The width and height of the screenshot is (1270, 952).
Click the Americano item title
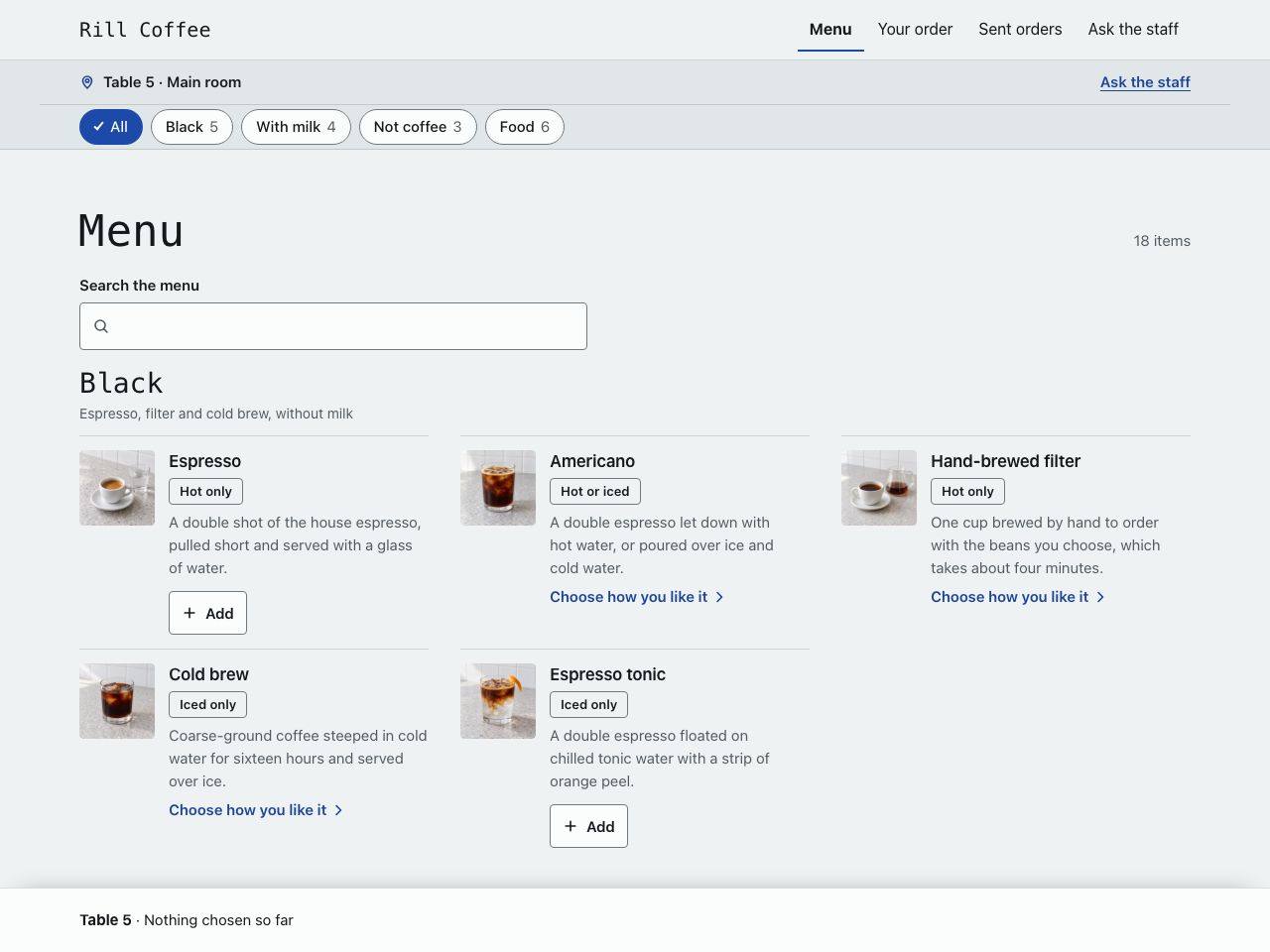point(592,461)
